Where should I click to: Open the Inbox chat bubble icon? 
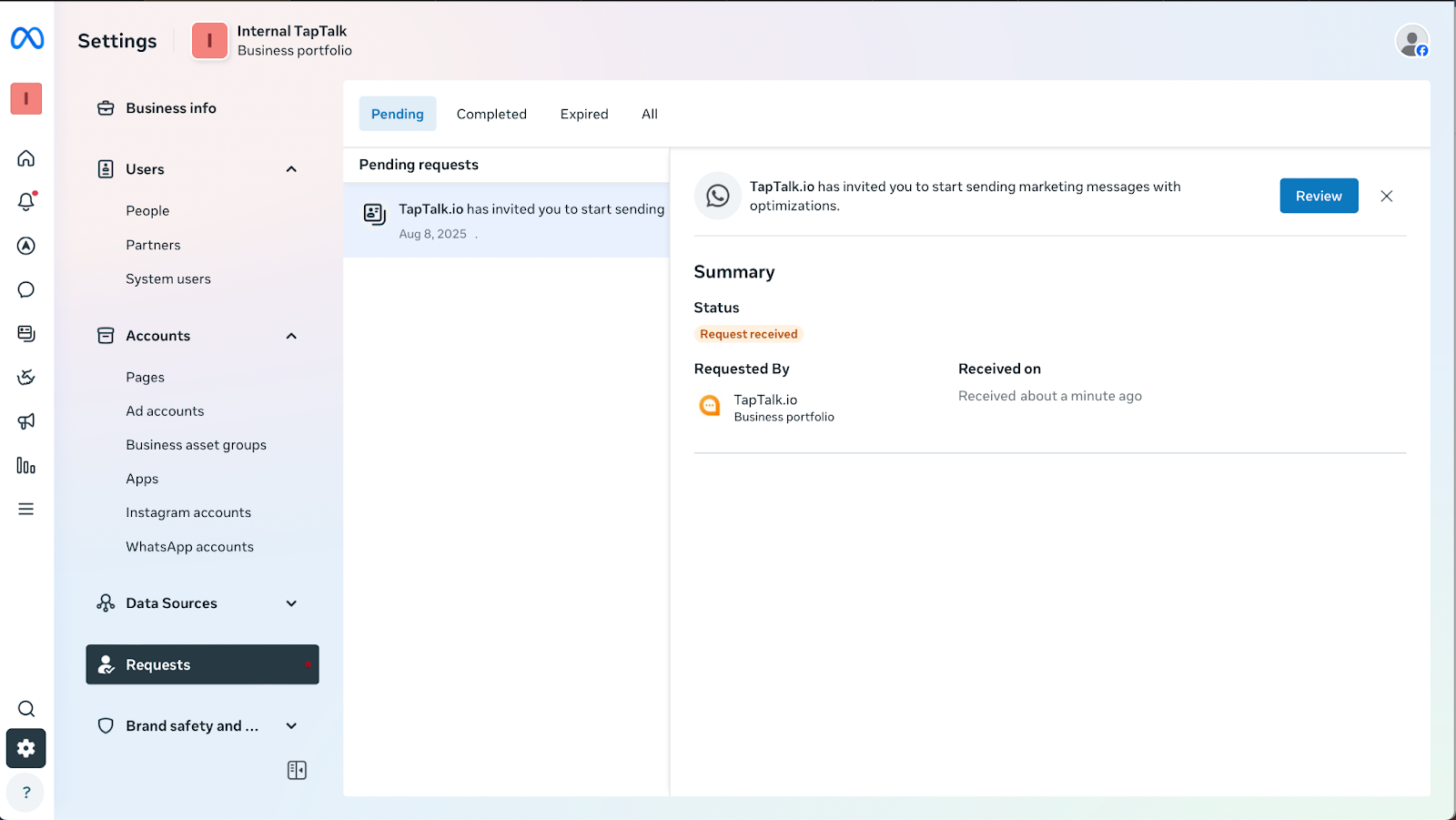coord(26,289)
